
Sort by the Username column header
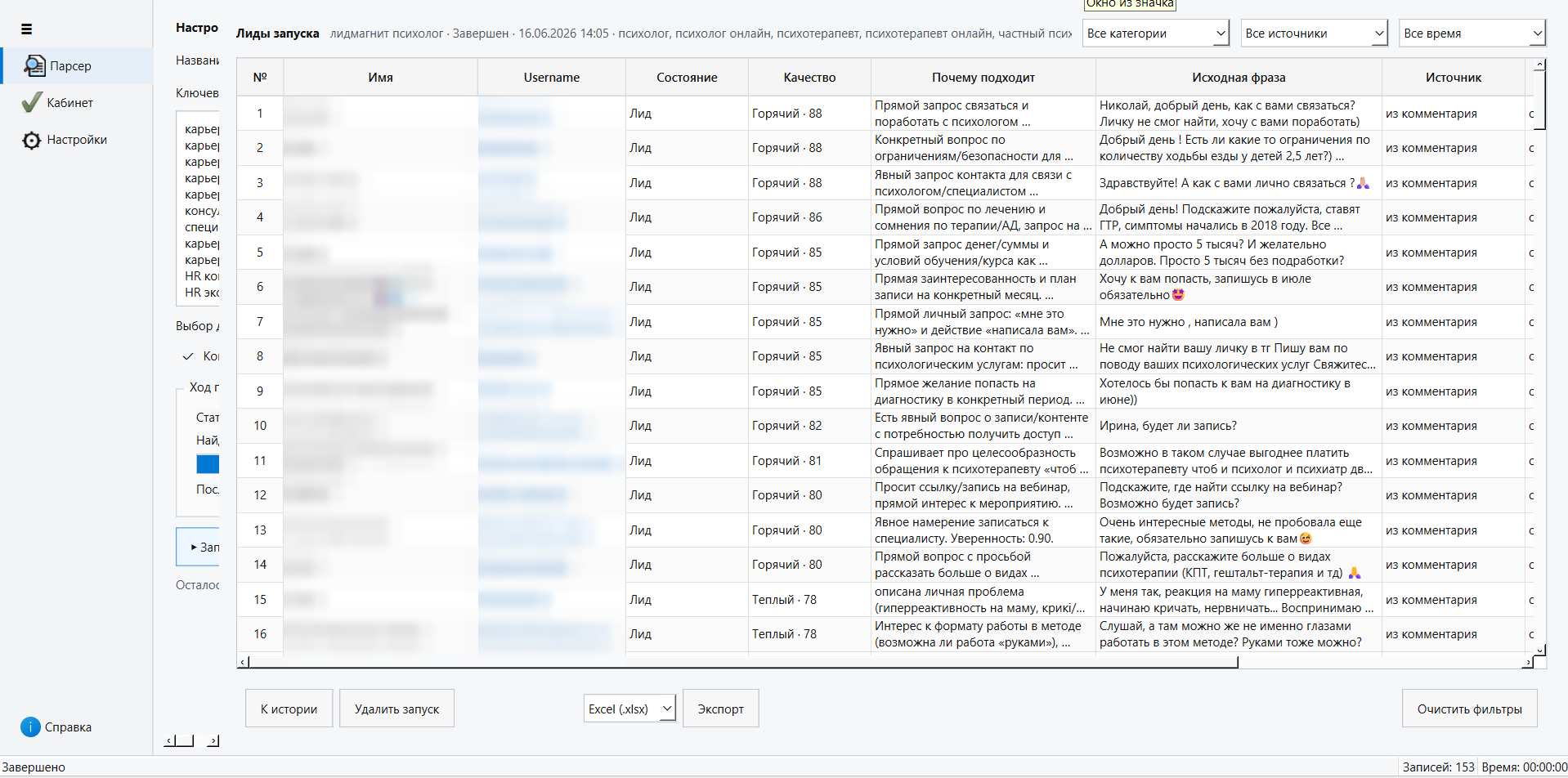[x=552, y=77]
